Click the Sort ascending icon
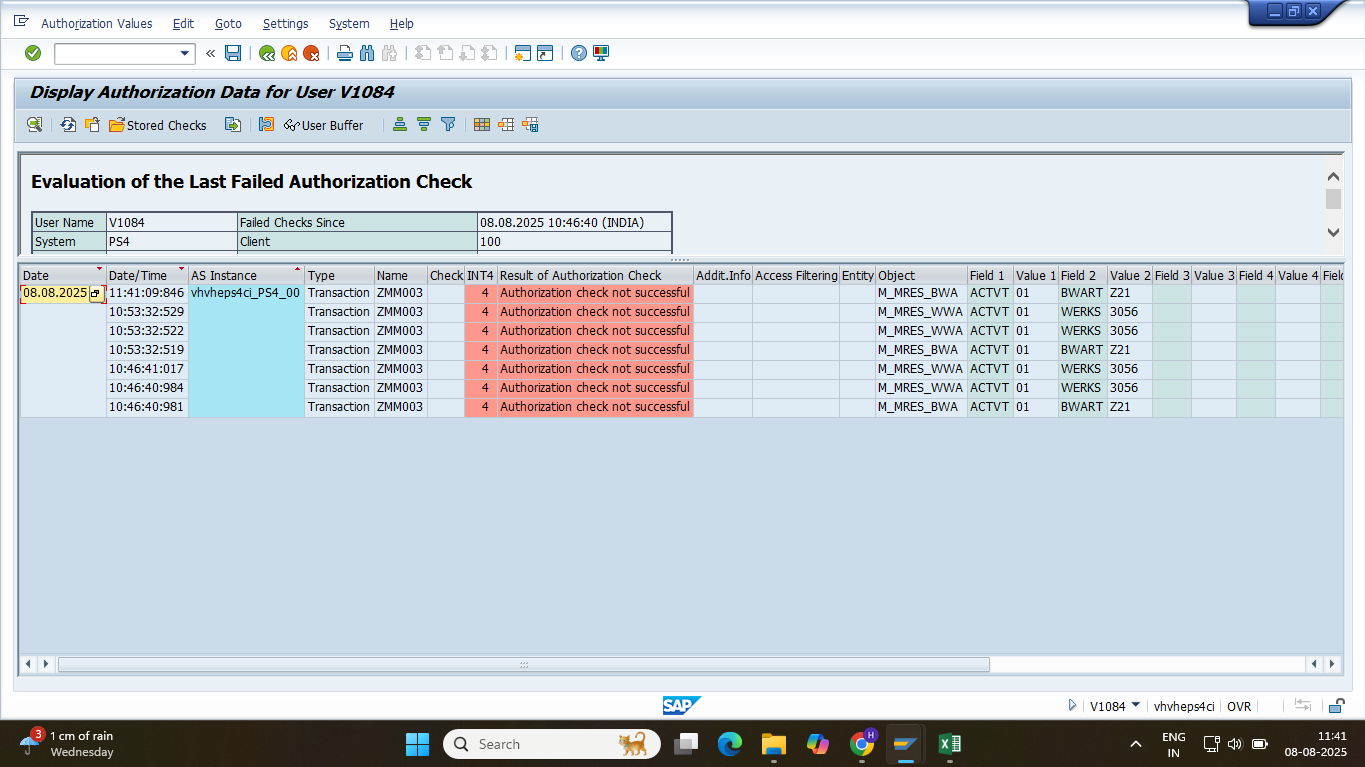1365x767 pixels. [x=400, y=125]
